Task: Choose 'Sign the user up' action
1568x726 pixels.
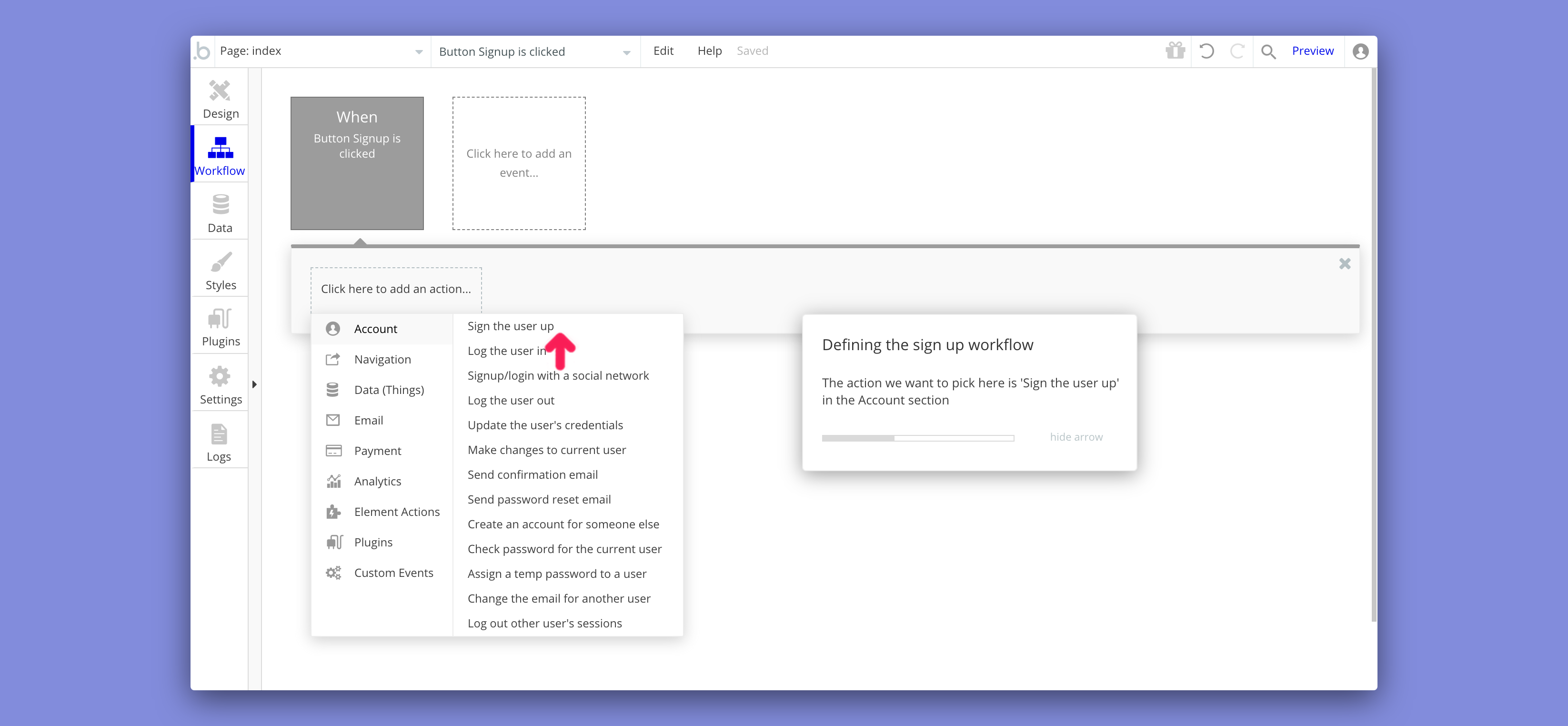Action: (x=510, y=326)
